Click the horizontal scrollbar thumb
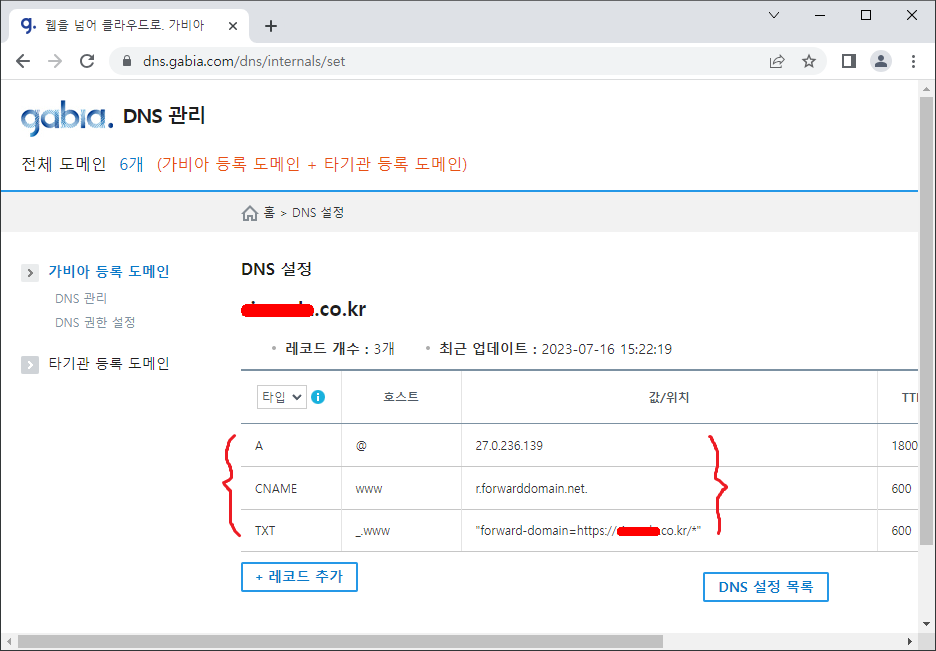Viewport: 936px width, 651px height. pyautogui.click(x=340, y=642)
